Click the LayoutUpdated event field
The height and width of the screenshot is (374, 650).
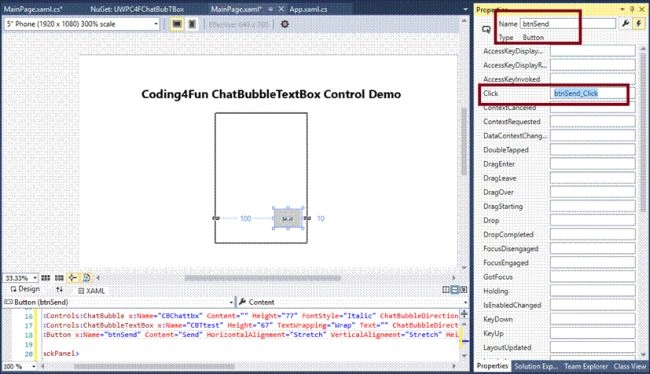coord(592,347)
